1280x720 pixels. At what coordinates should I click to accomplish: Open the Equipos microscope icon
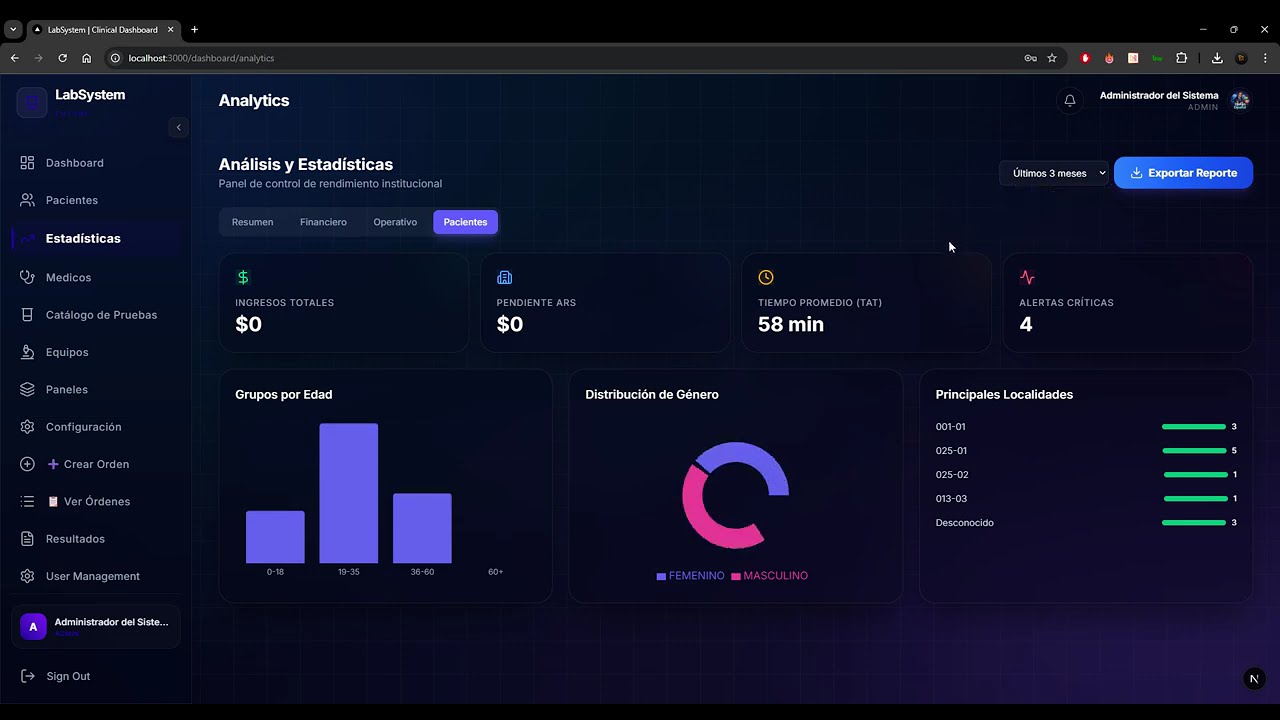tap(27, 352)
